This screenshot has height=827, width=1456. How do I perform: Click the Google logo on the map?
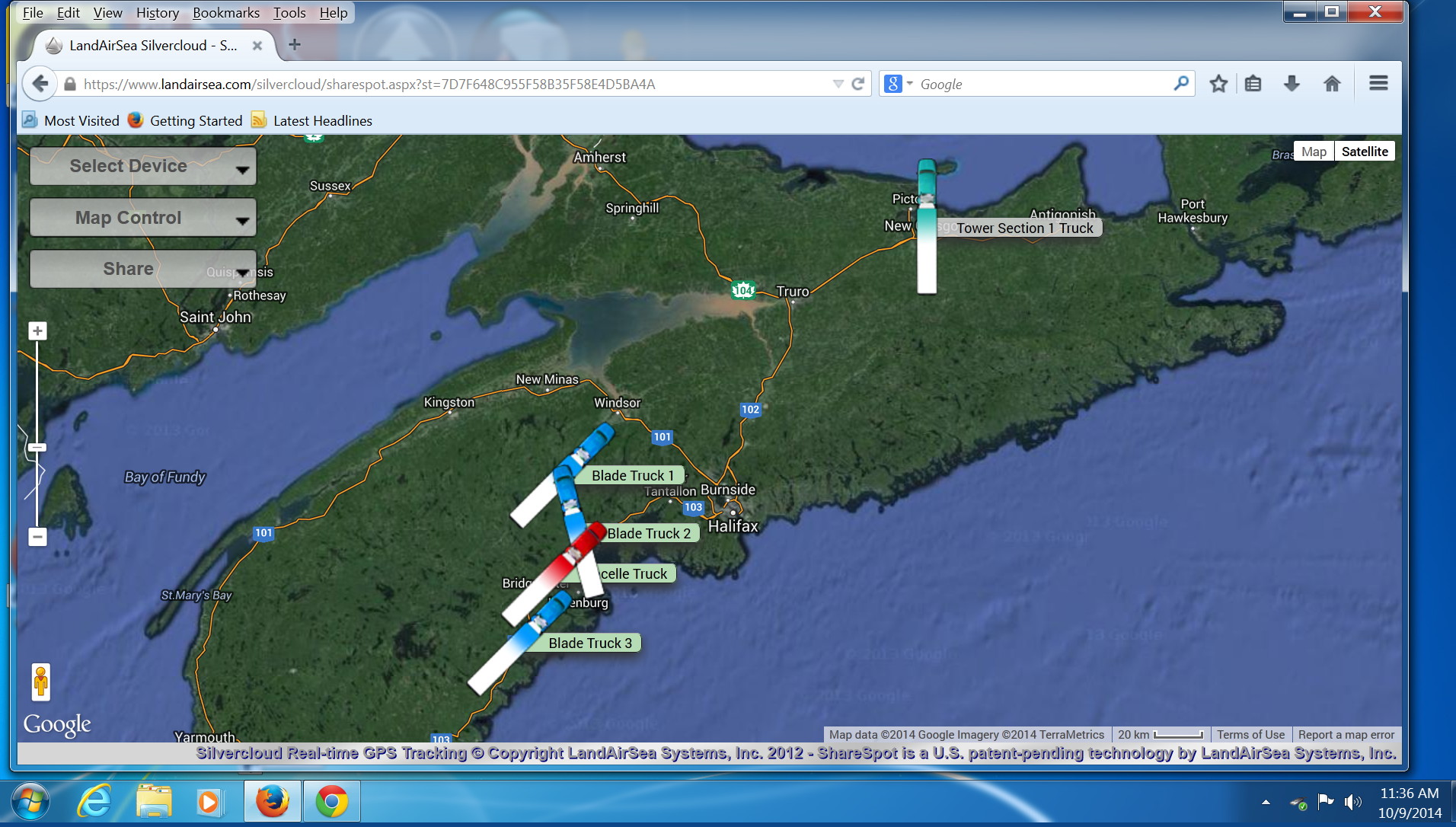[57, 724]
